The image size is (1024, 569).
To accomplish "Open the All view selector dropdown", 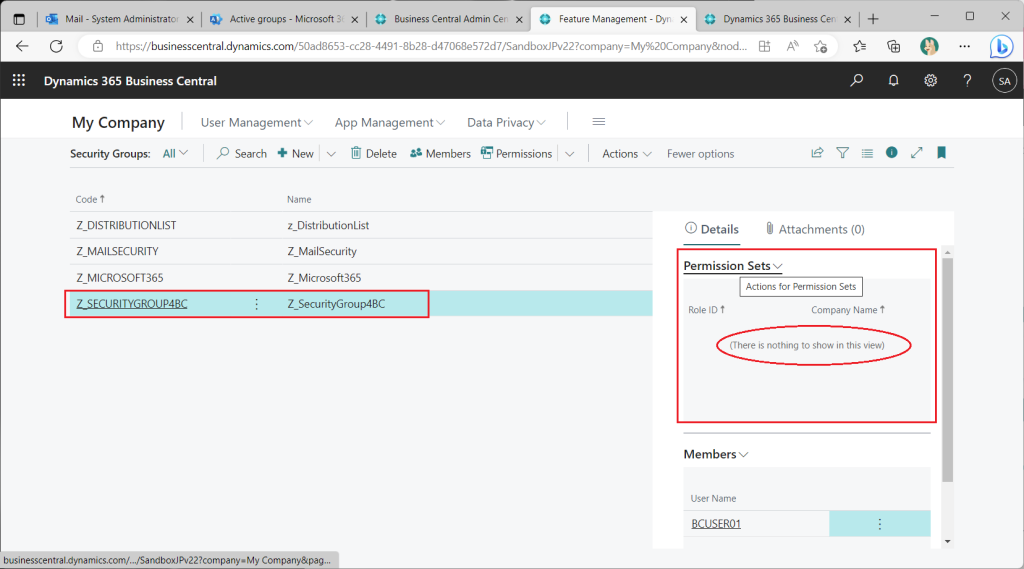I will (x=175, y=154).
